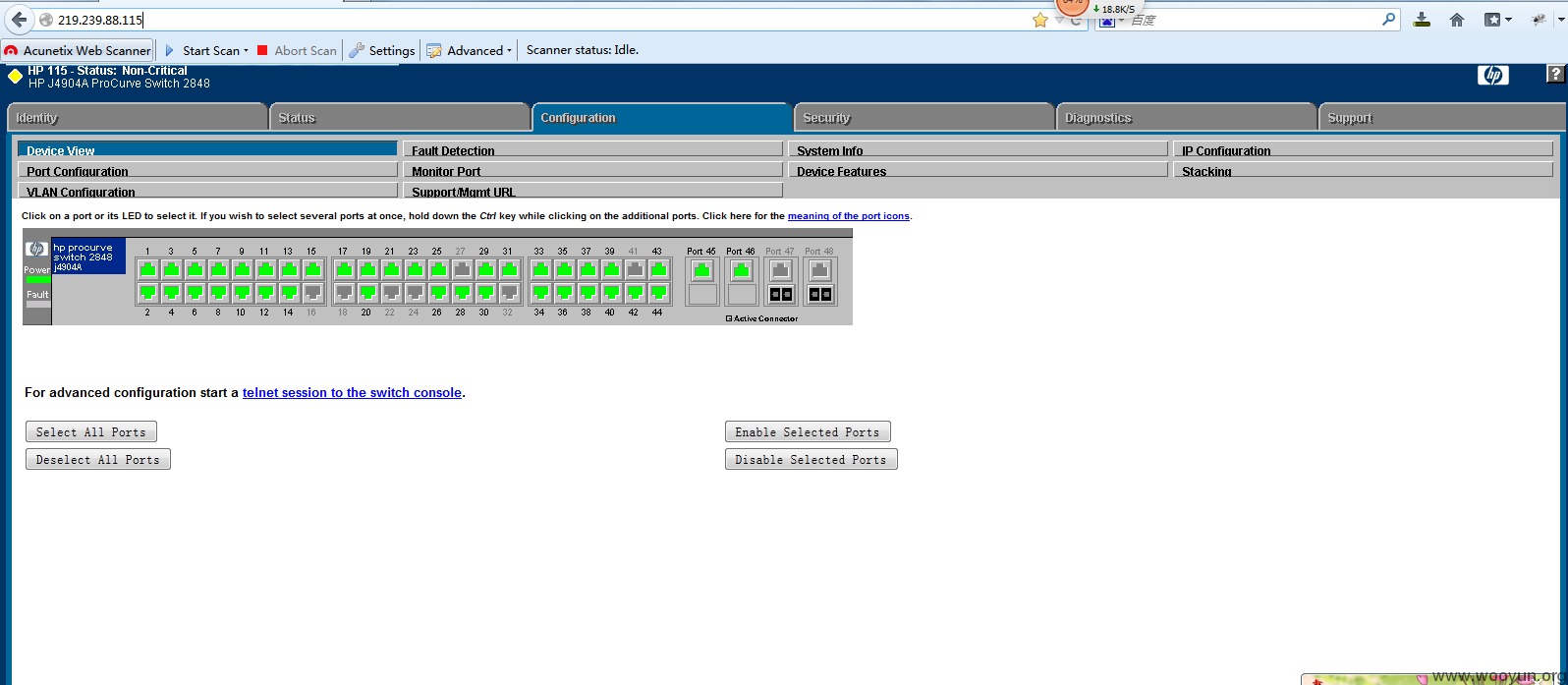Click Enable Selected Ports button
Screen dimensions: 1568x685
pyautogui.click(x=808, y=431)
